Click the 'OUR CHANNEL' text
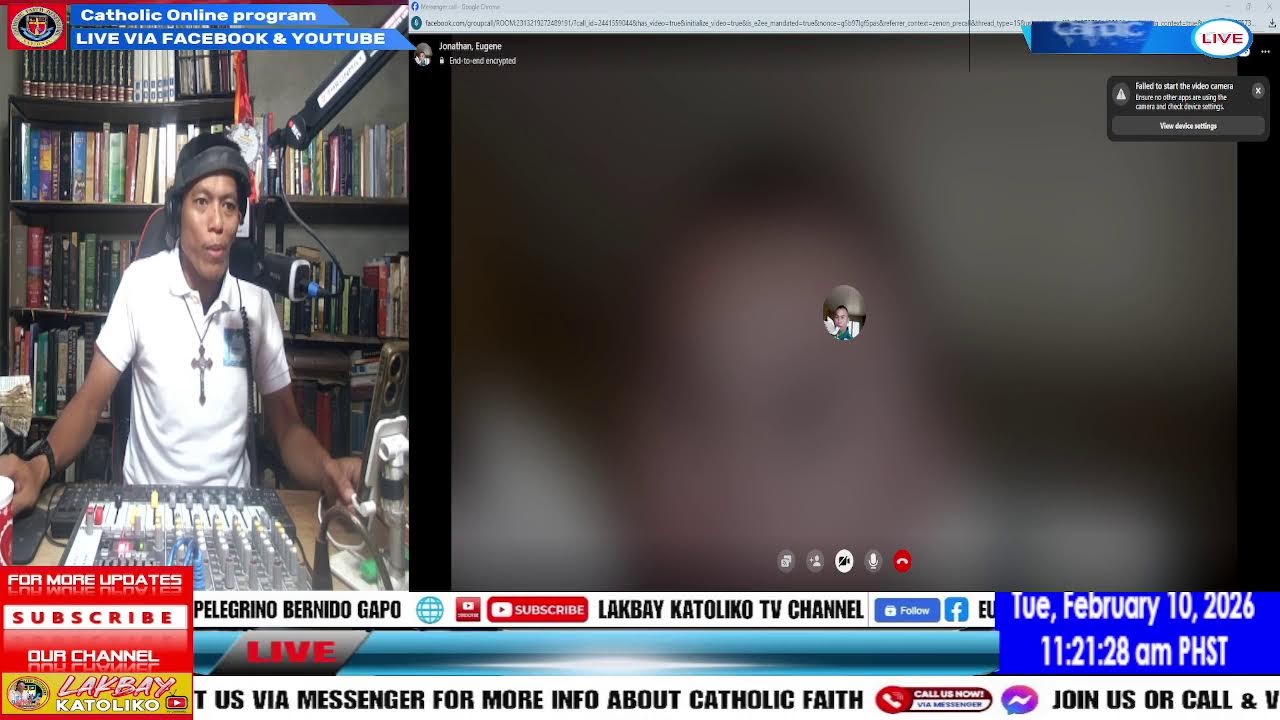Image resolution: width=1280 pixels, height=720 pixels. 93,657
